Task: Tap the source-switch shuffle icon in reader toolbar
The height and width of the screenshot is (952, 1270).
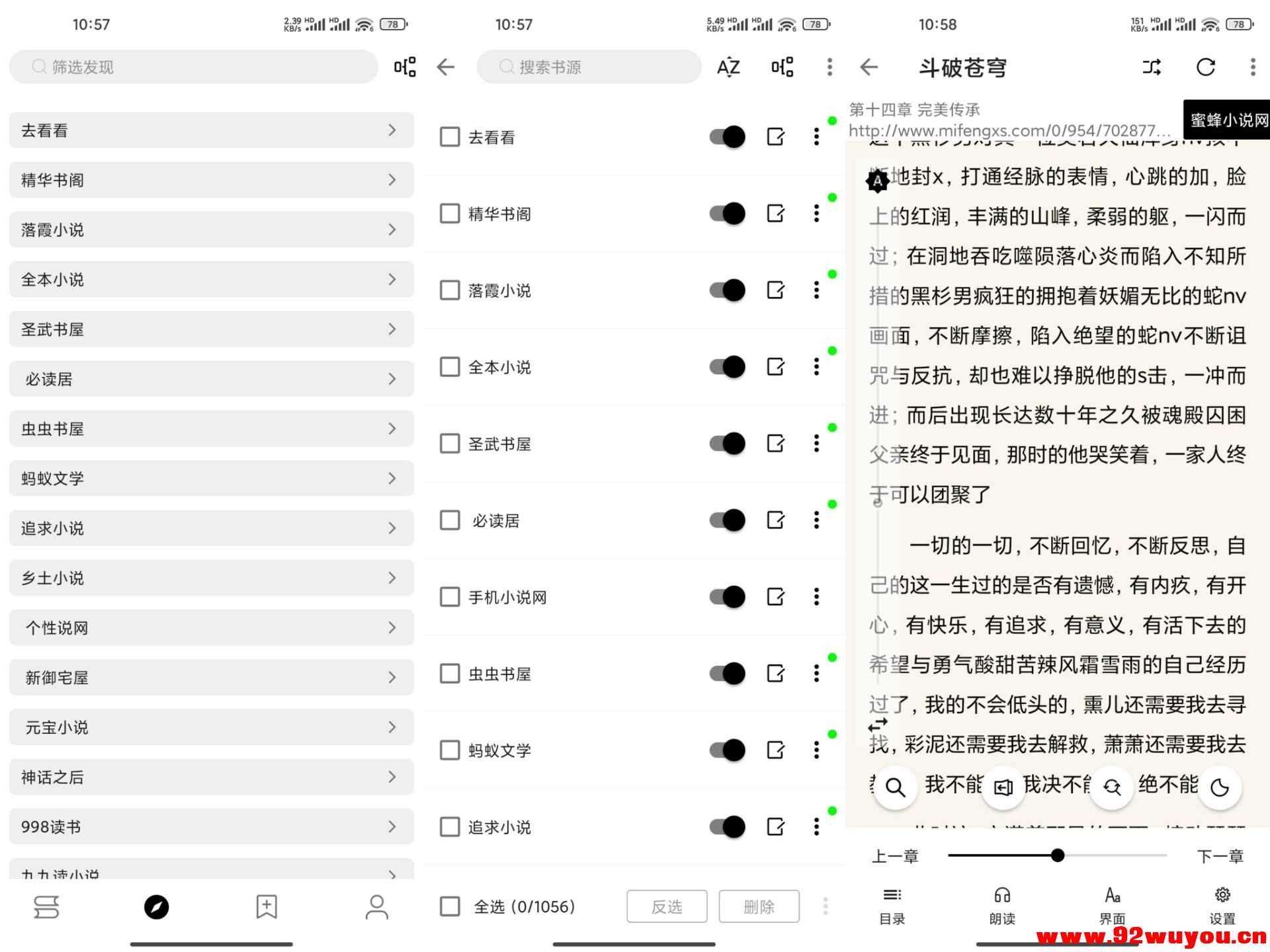Action: pyautogui.click(x=1152, y=67)
